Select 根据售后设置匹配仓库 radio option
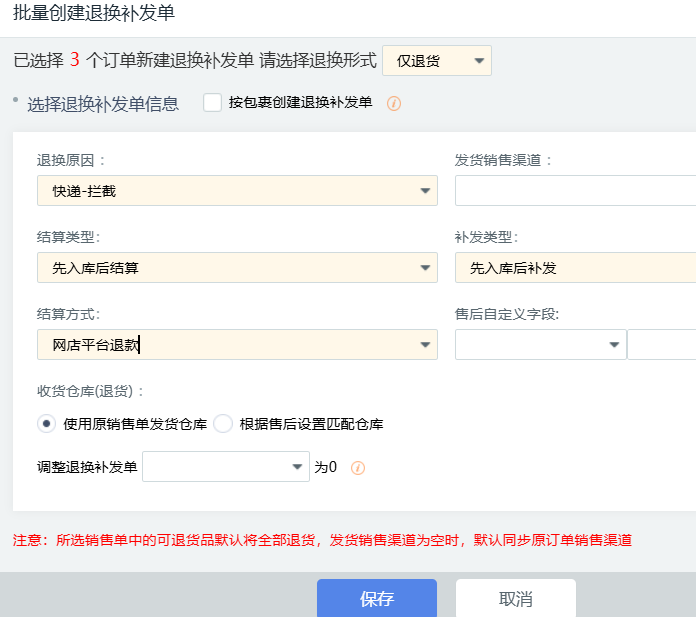The image size is (696, 617). [x=223, y=423]
